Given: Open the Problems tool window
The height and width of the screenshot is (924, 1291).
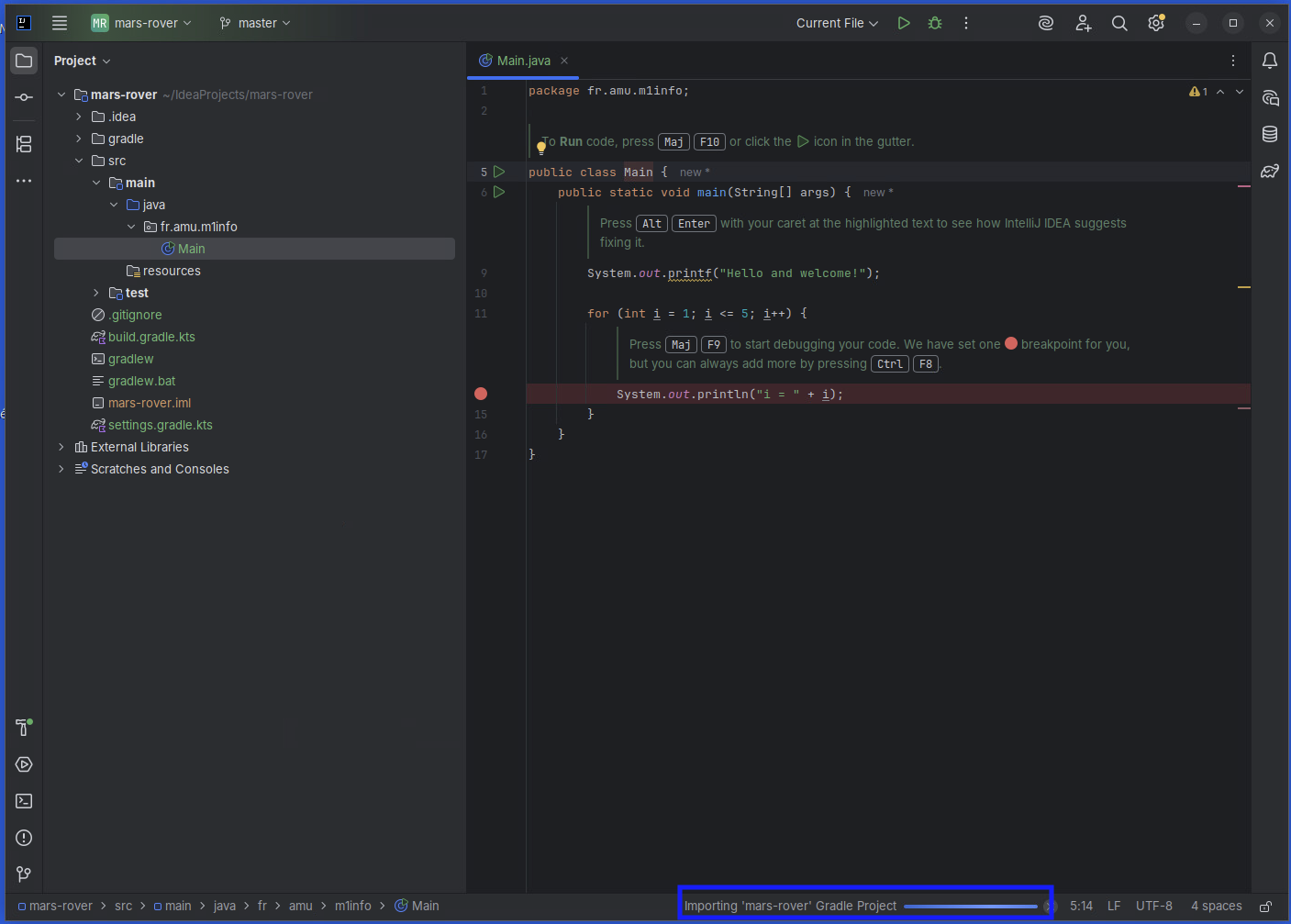Looking at the screenshot, I should pos(24,838).
